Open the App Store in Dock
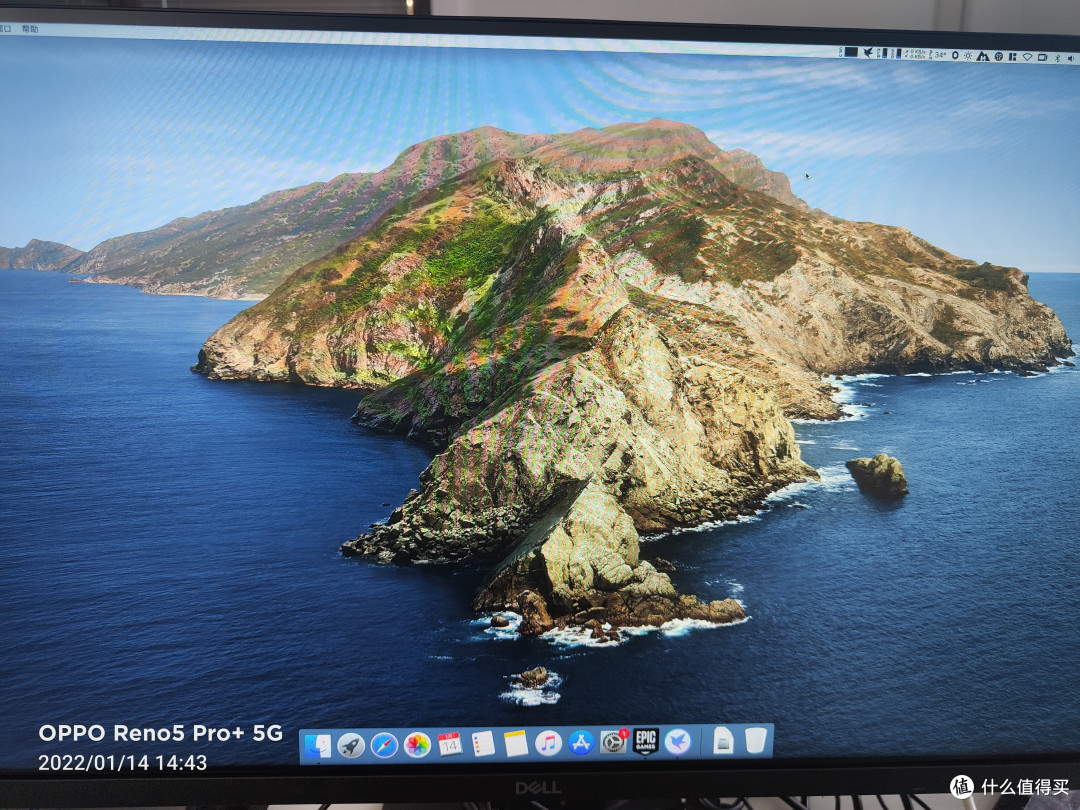 (581, 742)
